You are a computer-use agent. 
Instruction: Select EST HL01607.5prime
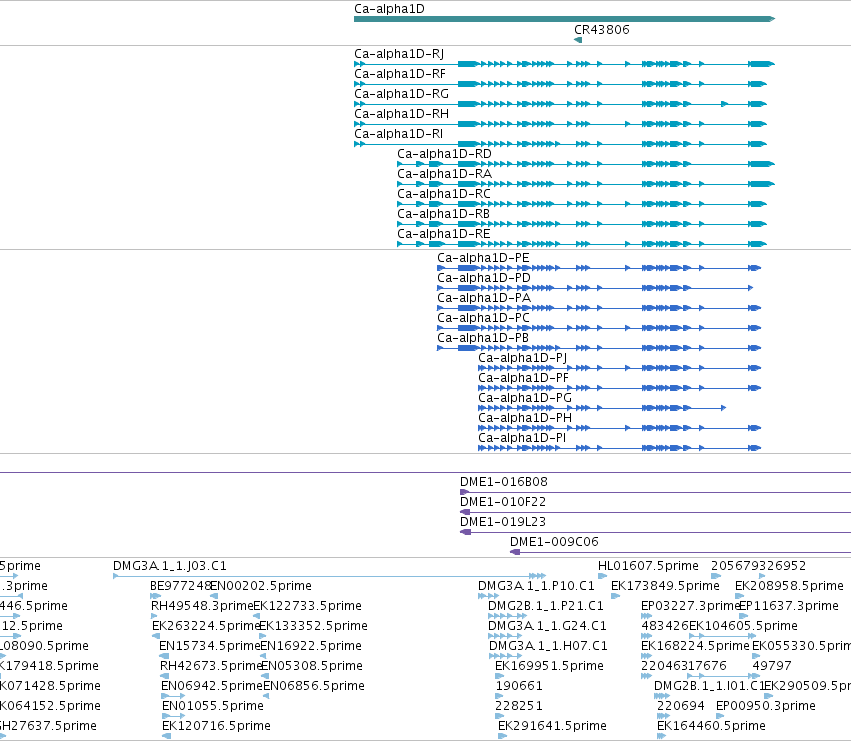coord(602,576)
